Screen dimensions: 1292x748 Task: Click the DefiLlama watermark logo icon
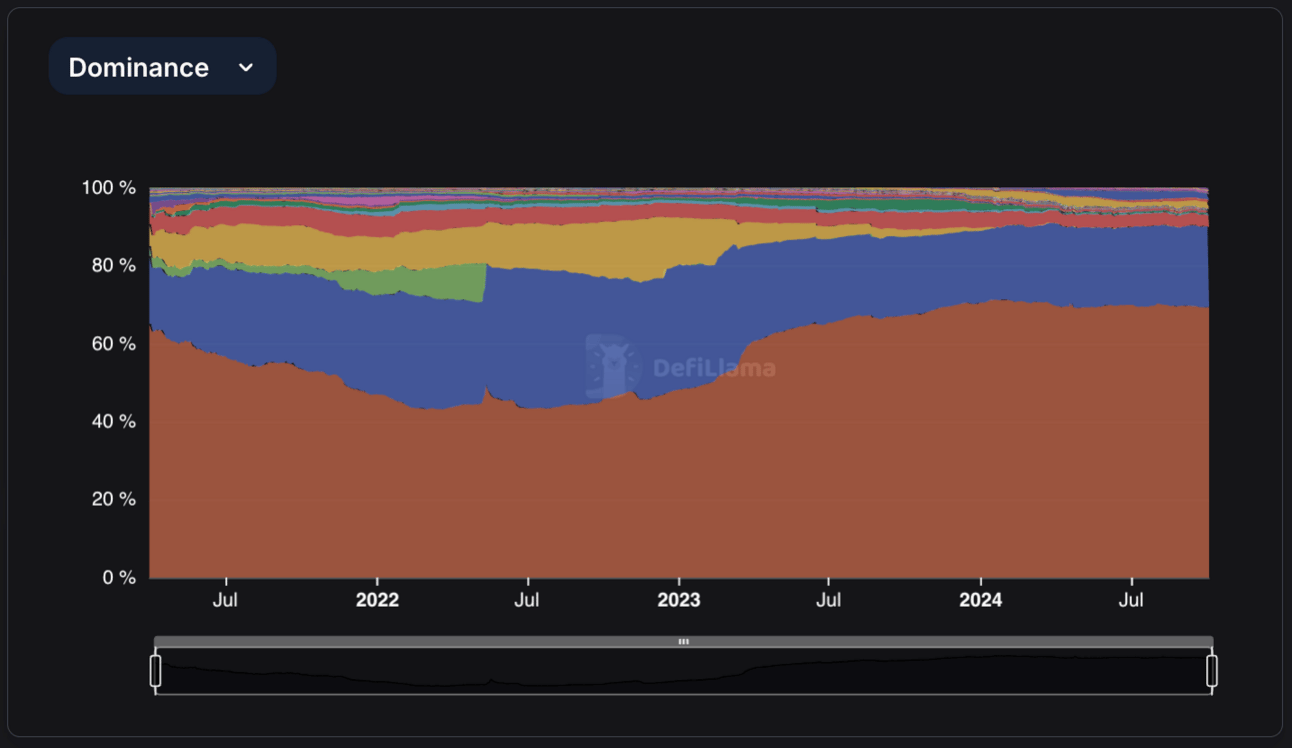point(612,367)
